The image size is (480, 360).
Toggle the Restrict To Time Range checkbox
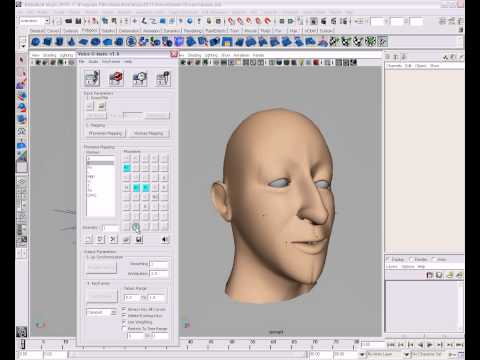pyautogui.click(x=124, y=329)
